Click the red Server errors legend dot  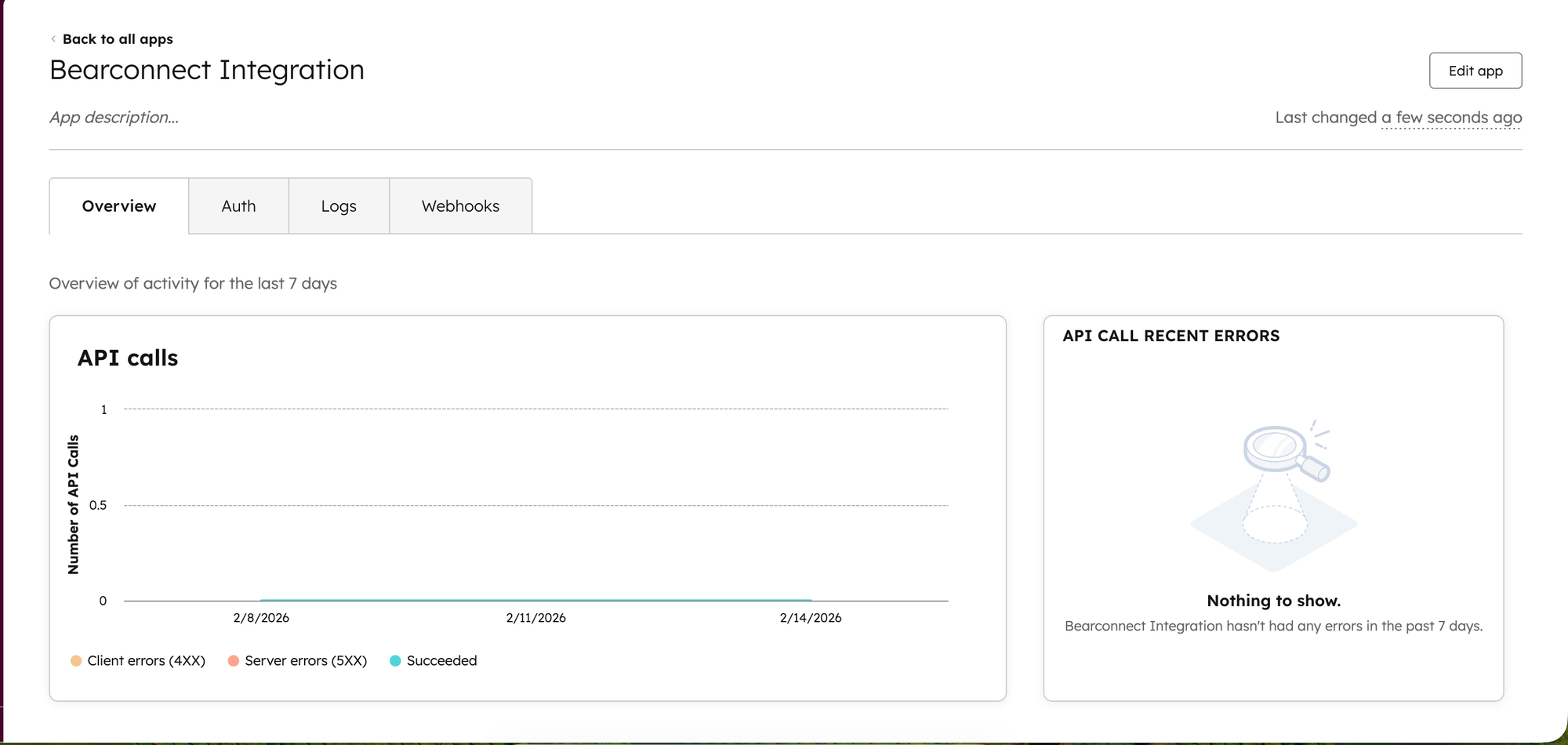tap(234, 661)
